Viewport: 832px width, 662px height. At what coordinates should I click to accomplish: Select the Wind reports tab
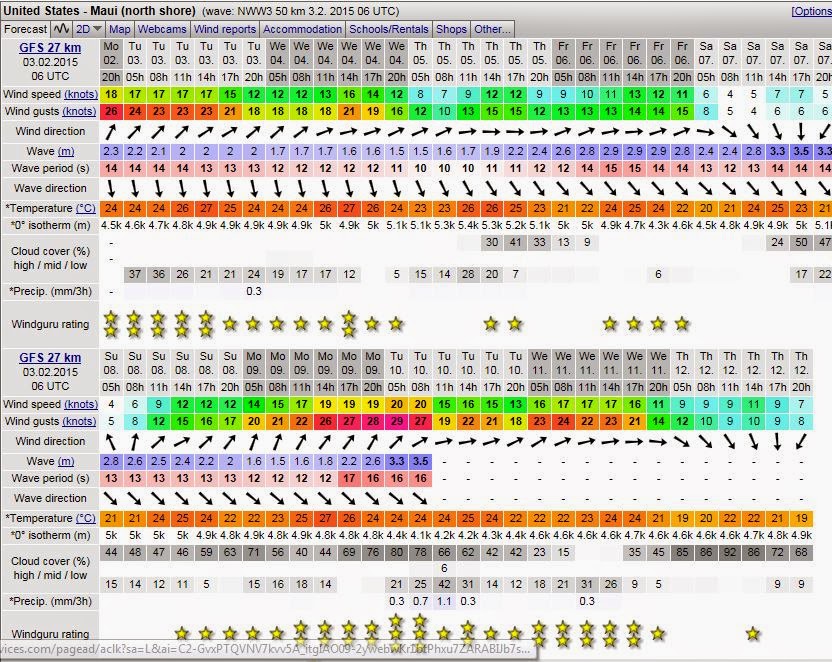point(224,29)
